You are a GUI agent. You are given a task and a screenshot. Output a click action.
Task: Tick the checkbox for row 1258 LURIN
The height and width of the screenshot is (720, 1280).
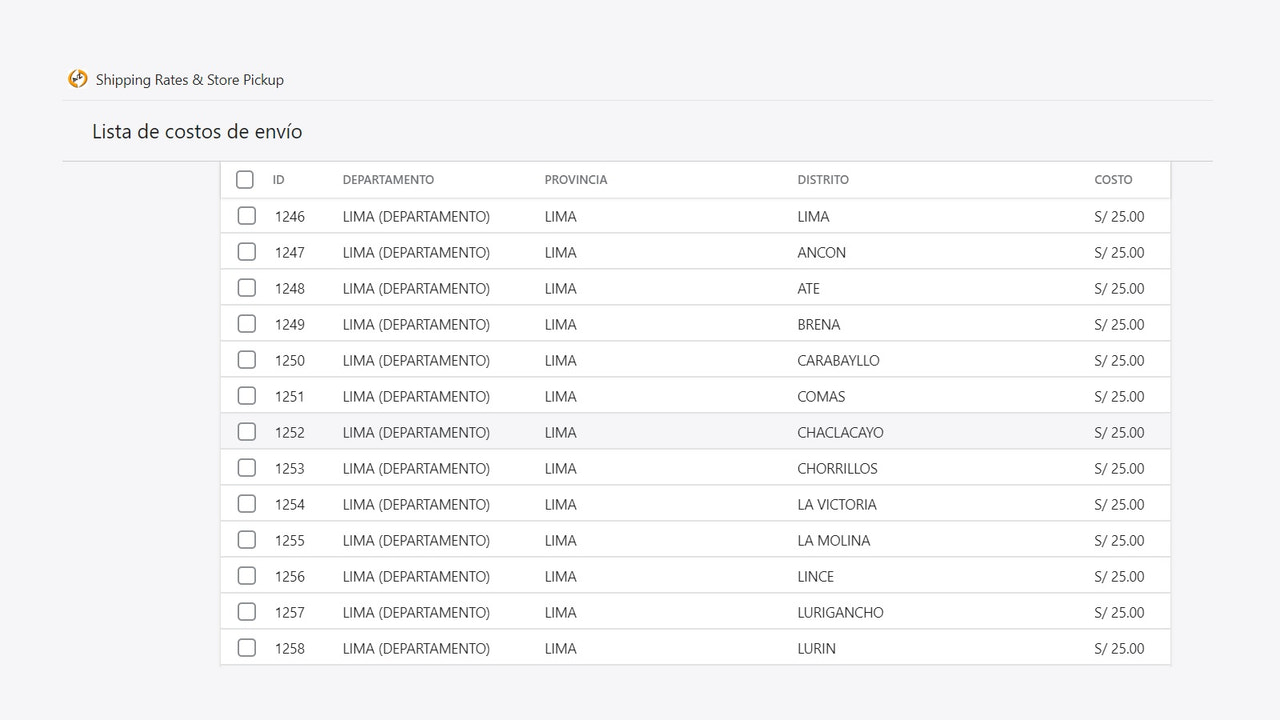tap(247, 648)
